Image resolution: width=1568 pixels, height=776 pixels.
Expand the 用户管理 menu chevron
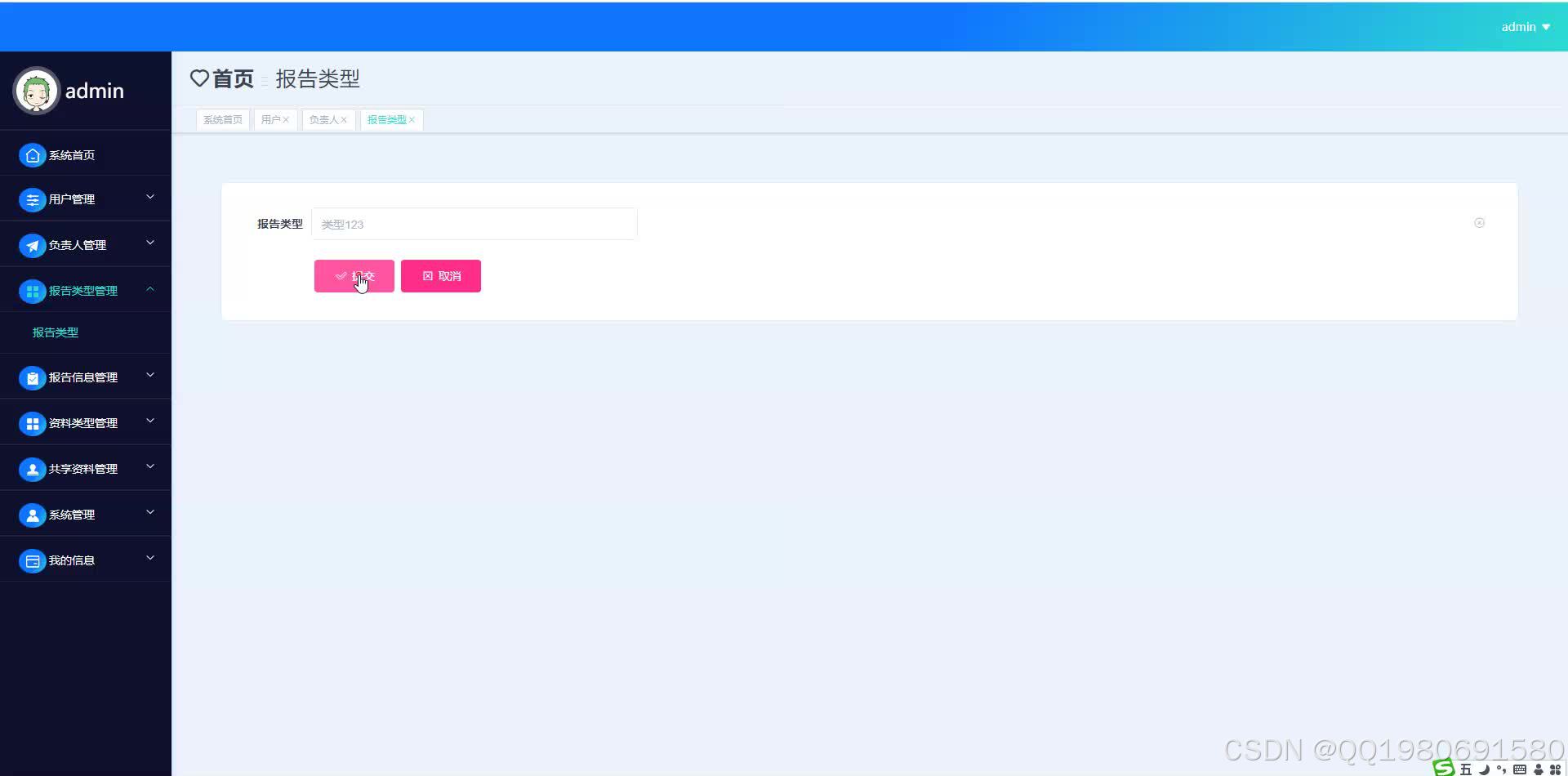[150, 197]
